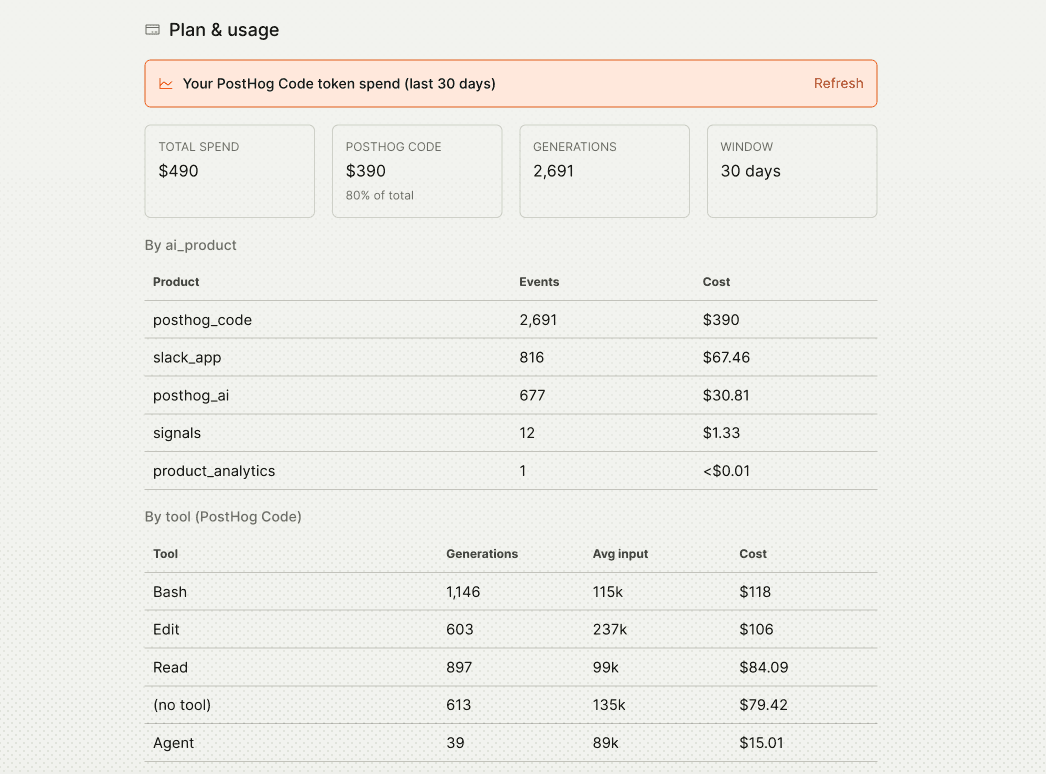The image size is (1046, 774).
Task: Click the Avg input column header
Action: point(620,554)
